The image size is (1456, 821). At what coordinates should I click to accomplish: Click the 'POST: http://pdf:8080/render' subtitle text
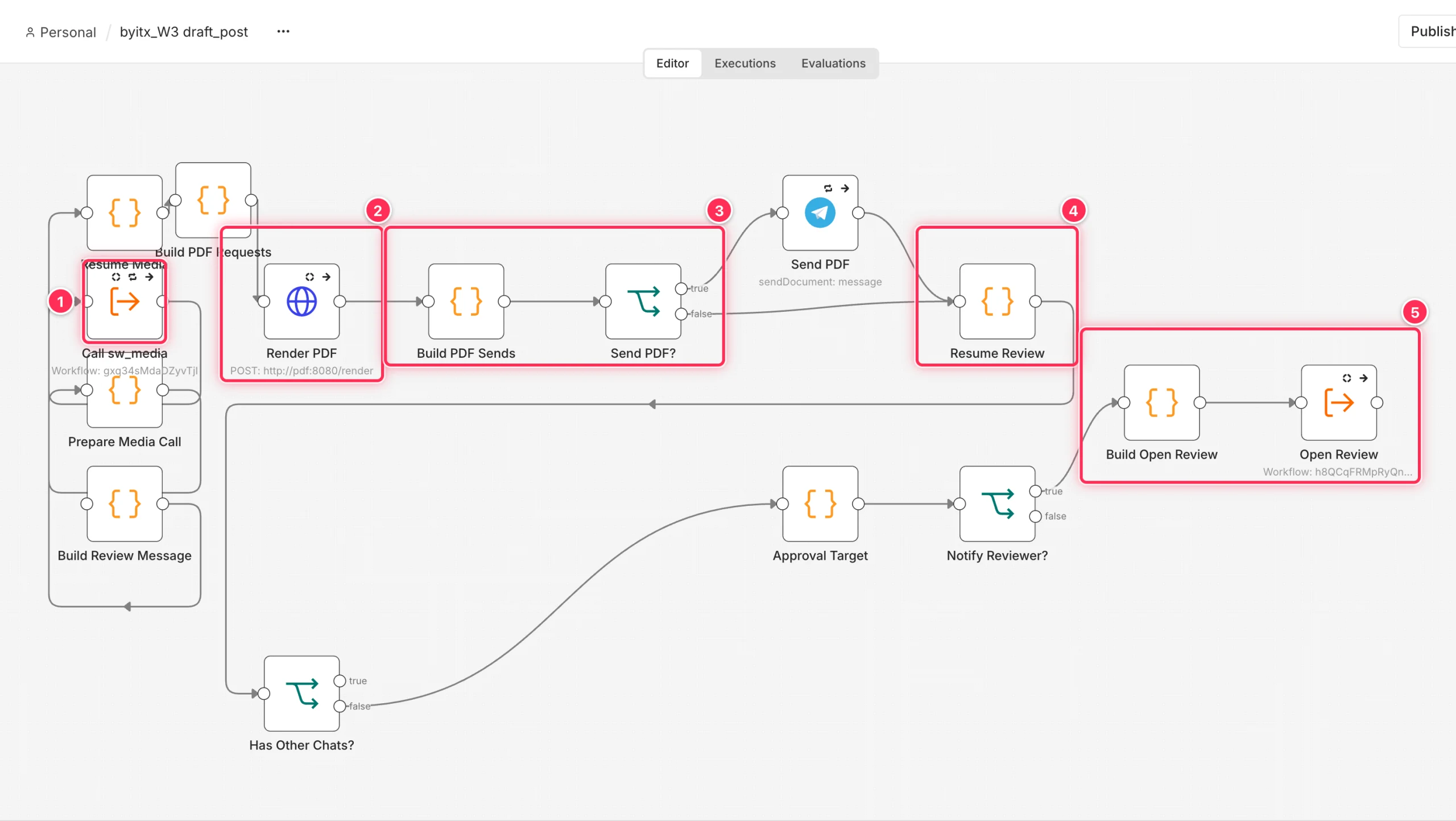(301, 370)
